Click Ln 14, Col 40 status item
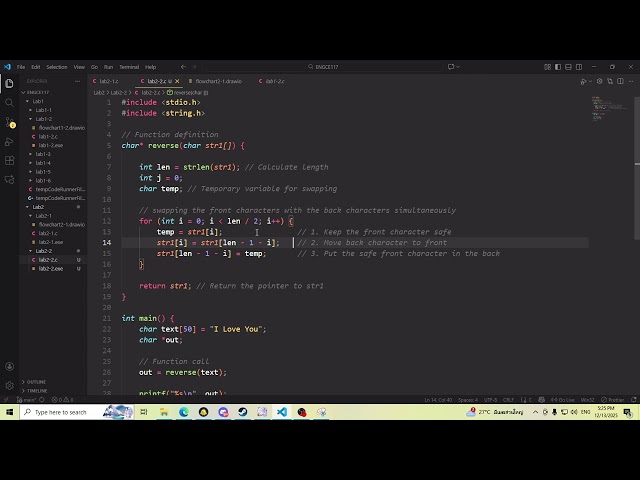This screenshot has width=640, height=480. [438, 400]
